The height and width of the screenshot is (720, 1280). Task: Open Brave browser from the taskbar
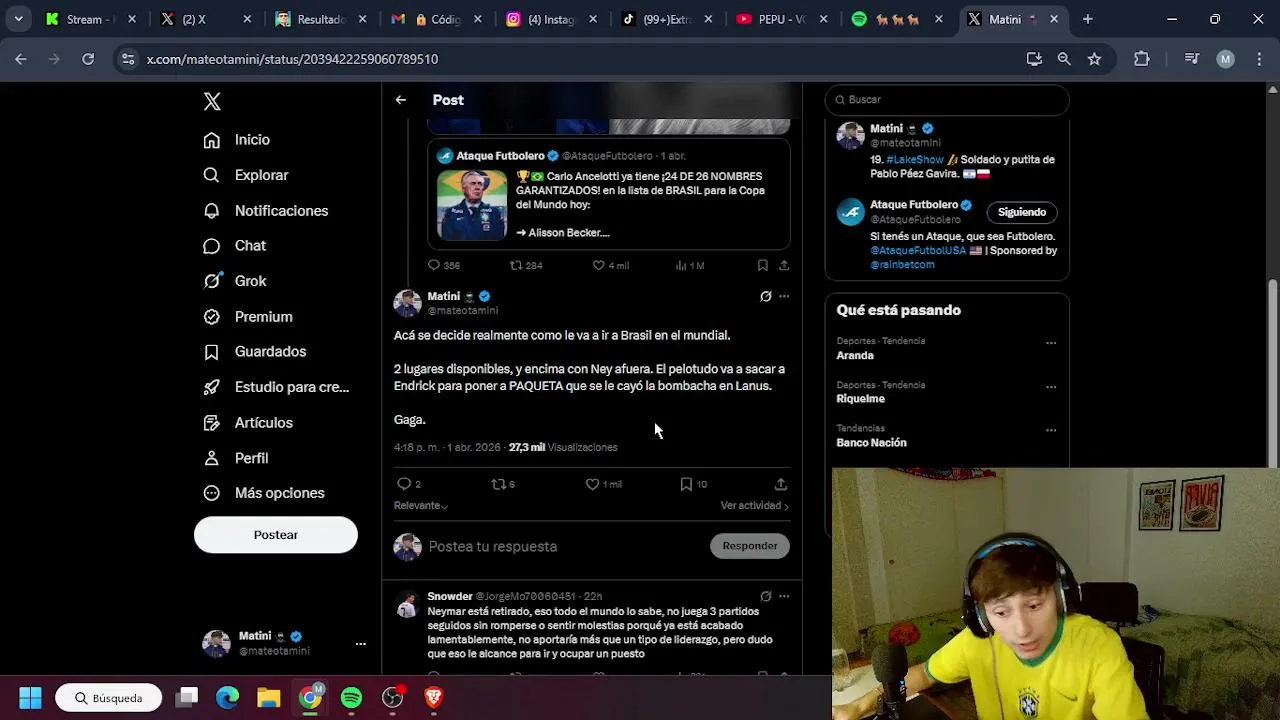433,698
